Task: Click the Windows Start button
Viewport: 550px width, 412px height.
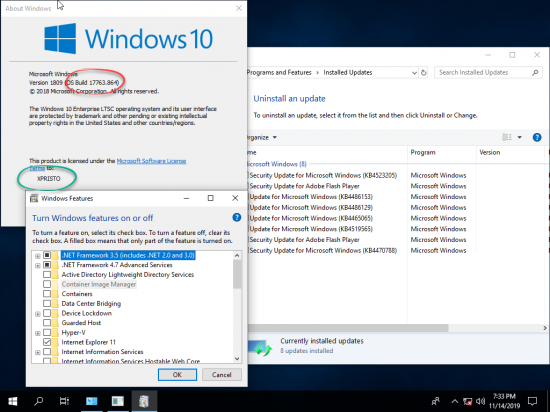Action: 13,401
